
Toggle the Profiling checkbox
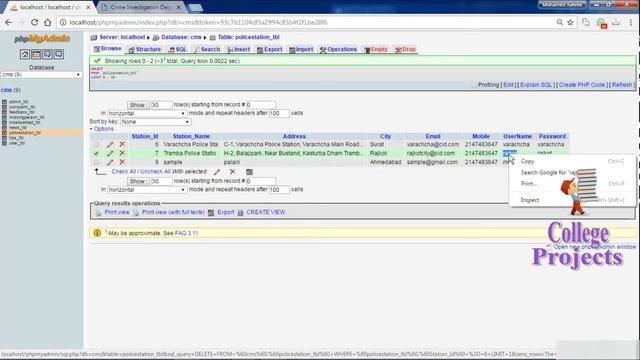tap(474, 85)
